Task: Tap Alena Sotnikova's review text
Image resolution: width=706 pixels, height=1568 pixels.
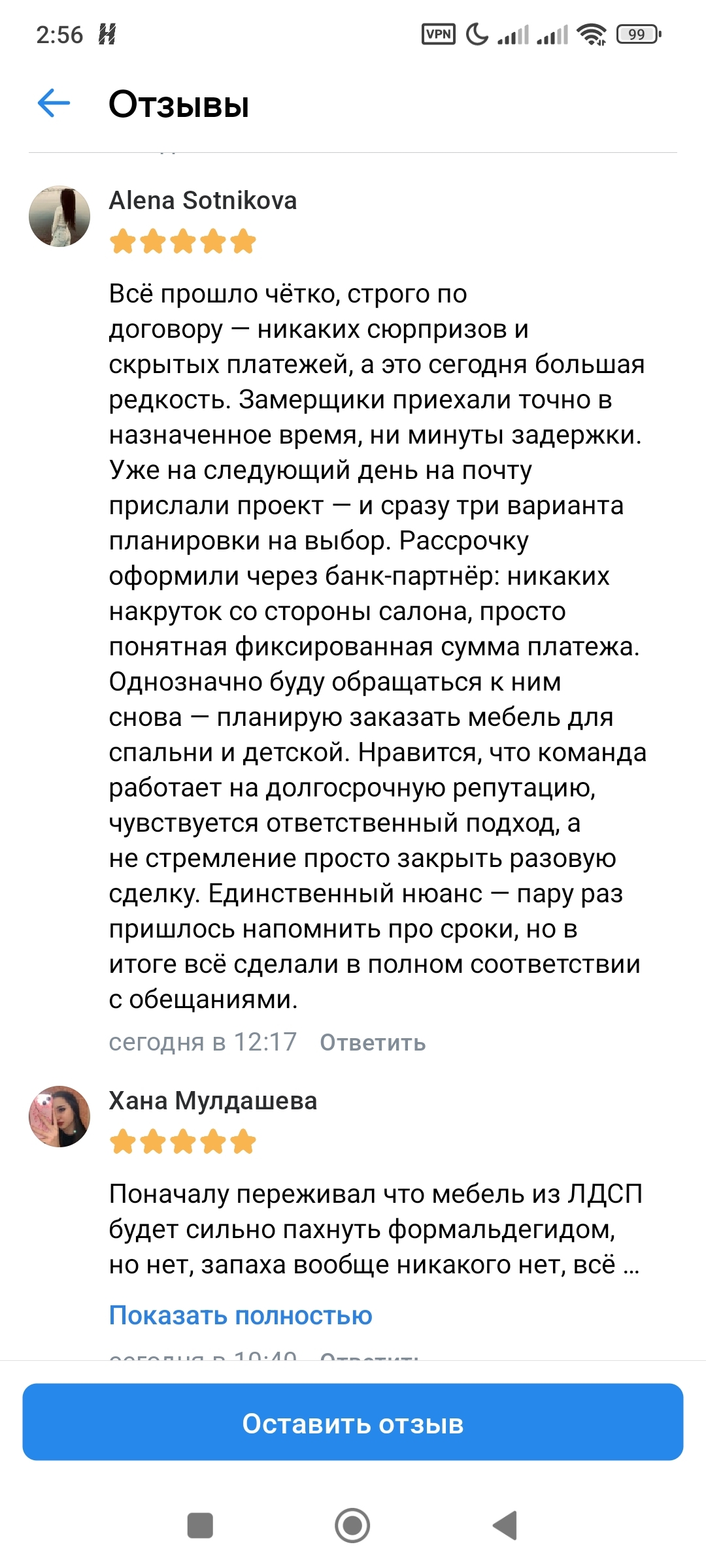Action: [x=378, y=646]
